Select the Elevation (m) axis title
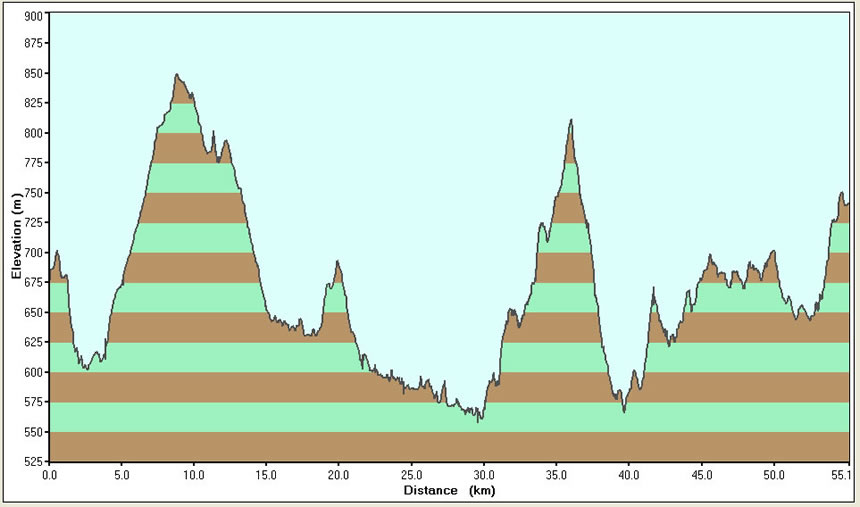860x507 pixels. pyautogui.click(x=16, y=236)
